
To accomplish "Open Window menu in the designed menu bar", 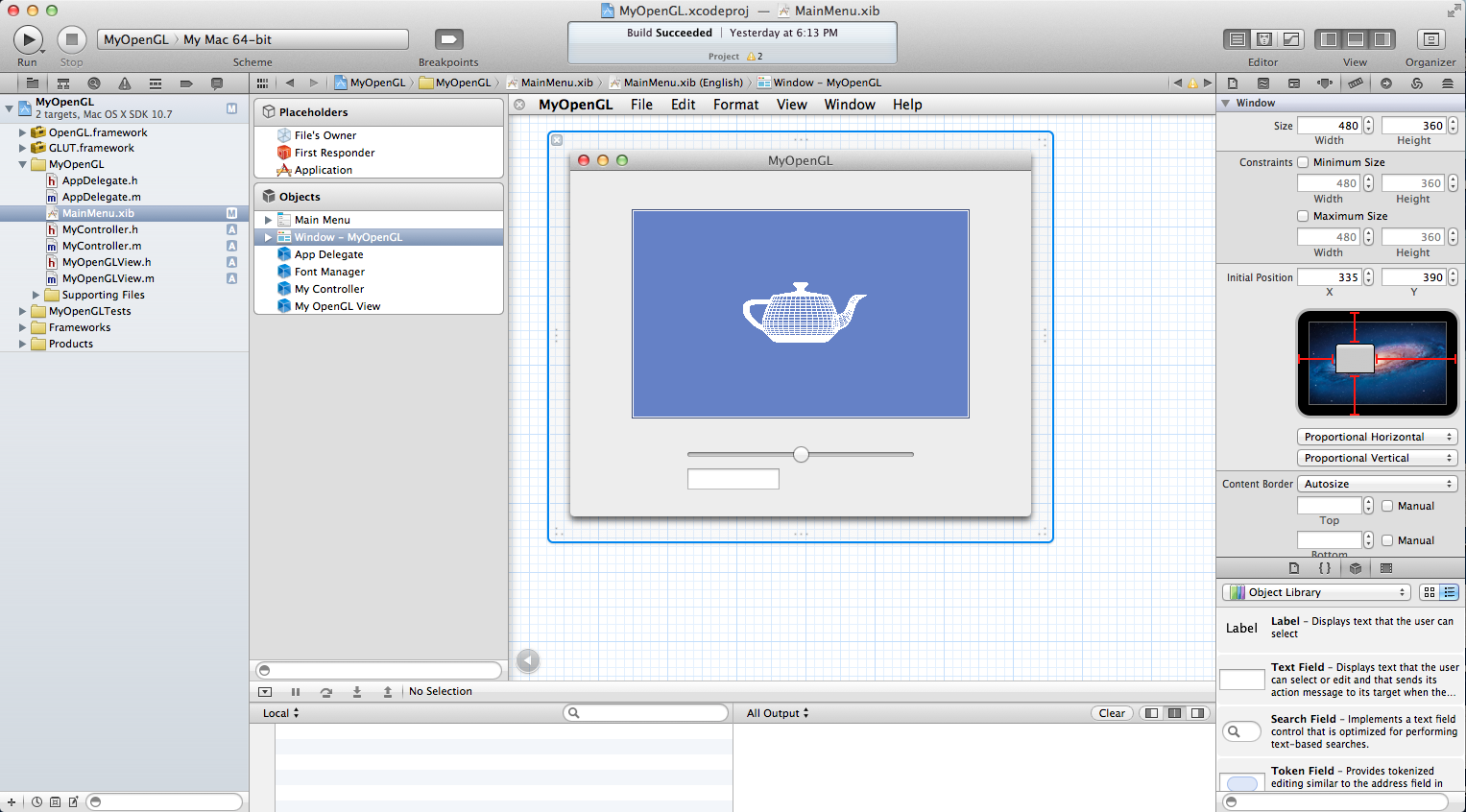I will coord(850,105).
